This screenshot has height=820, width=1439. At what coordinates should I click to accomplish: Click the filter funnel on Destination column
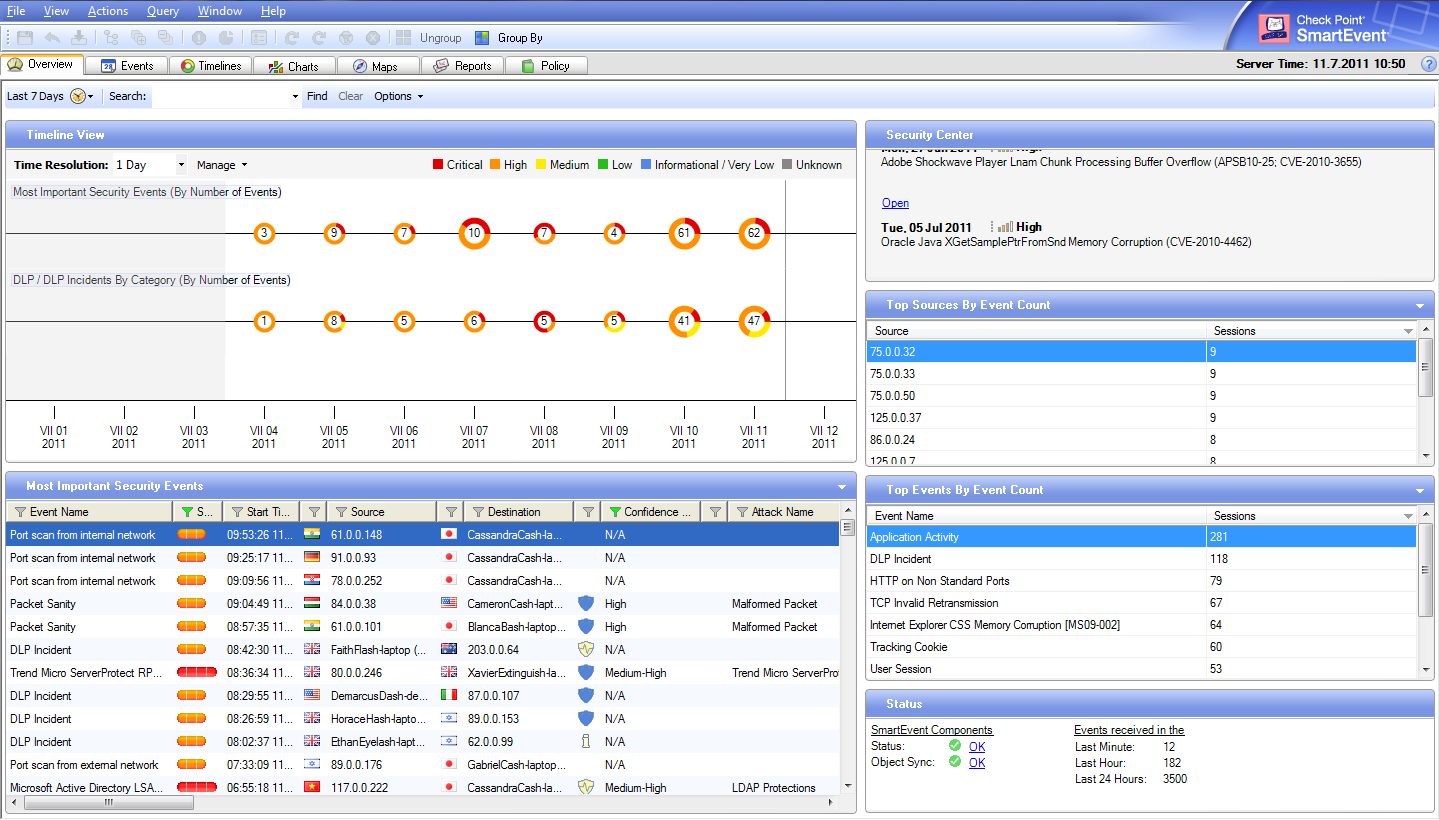click(478, 512)
